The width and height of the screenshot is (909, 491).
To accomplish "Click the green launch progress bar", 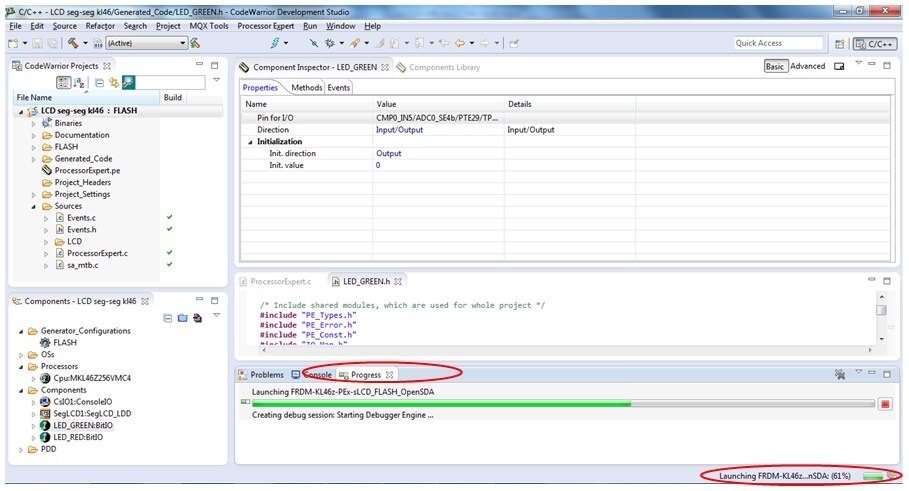I will pyautogui.click(x=440, y=403).
